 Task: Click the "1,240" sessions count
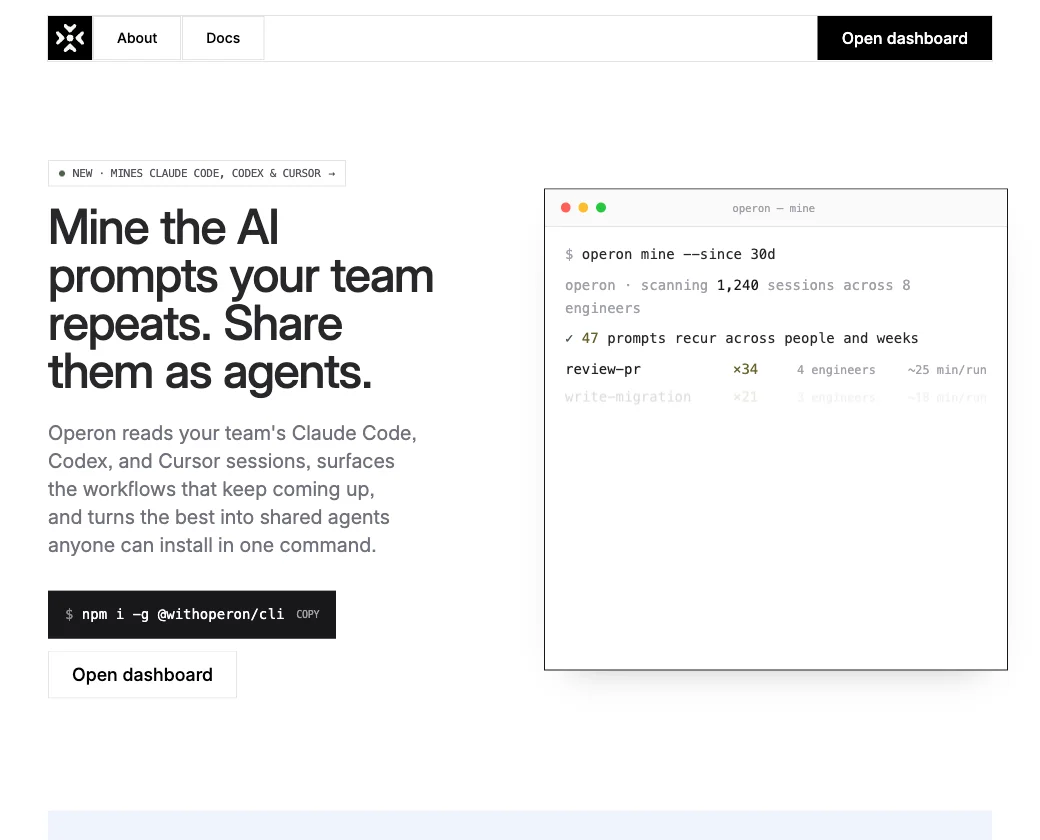click(738, 285)
